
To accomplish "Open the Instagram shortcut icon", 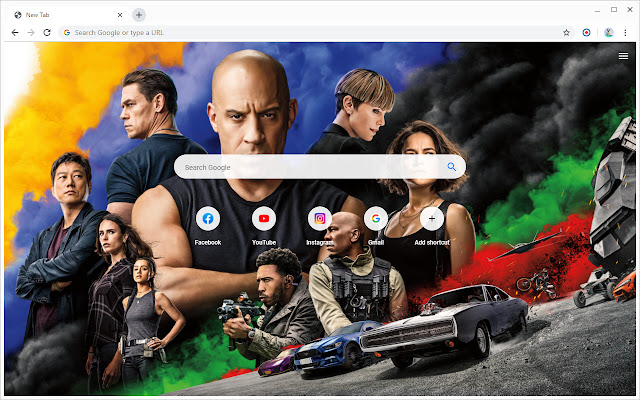I will click(x=320, y=219).
